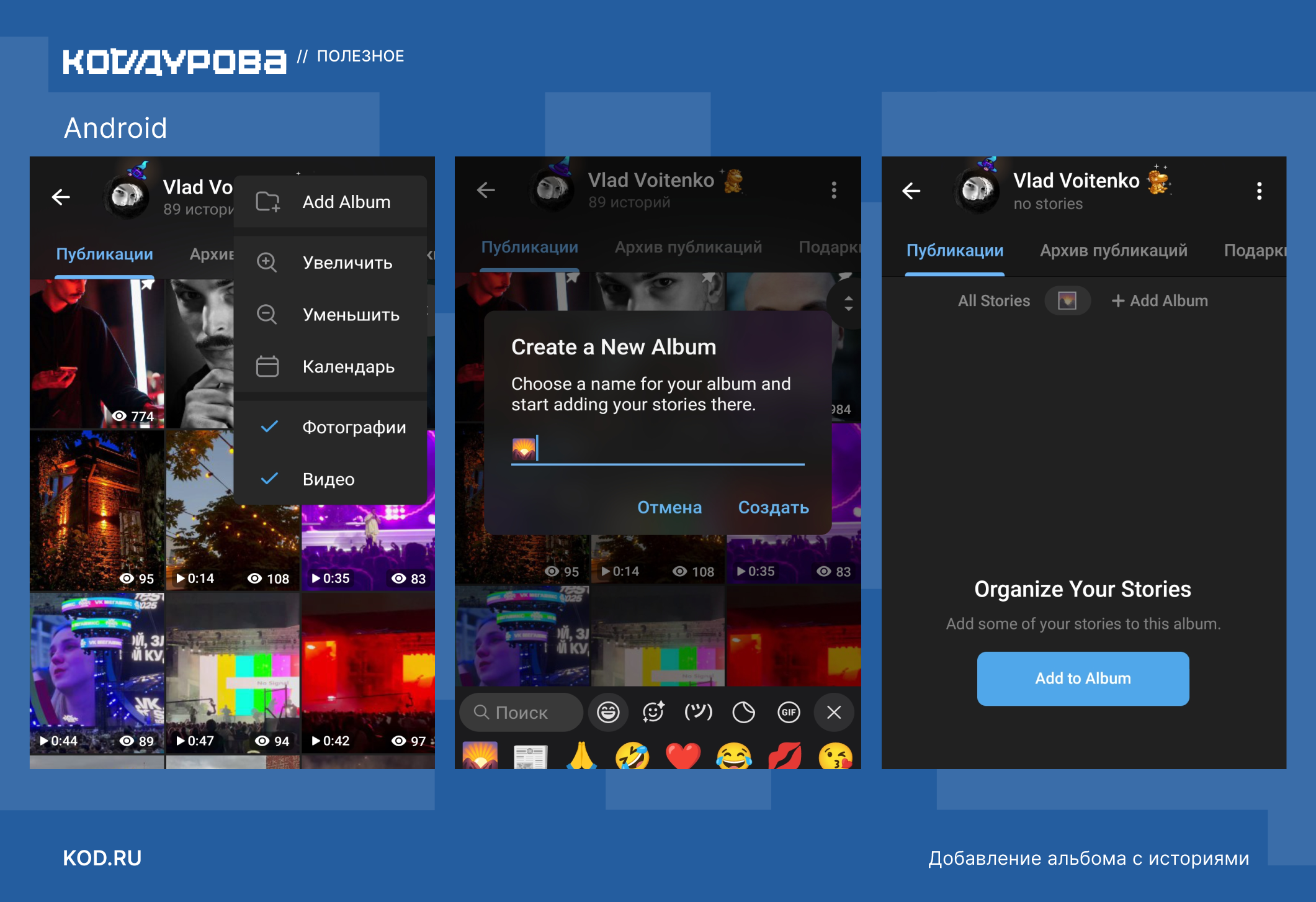Play the 0:47 video story with 94 views
This screenshot has width=1316, height=902.
pos(233,673)
